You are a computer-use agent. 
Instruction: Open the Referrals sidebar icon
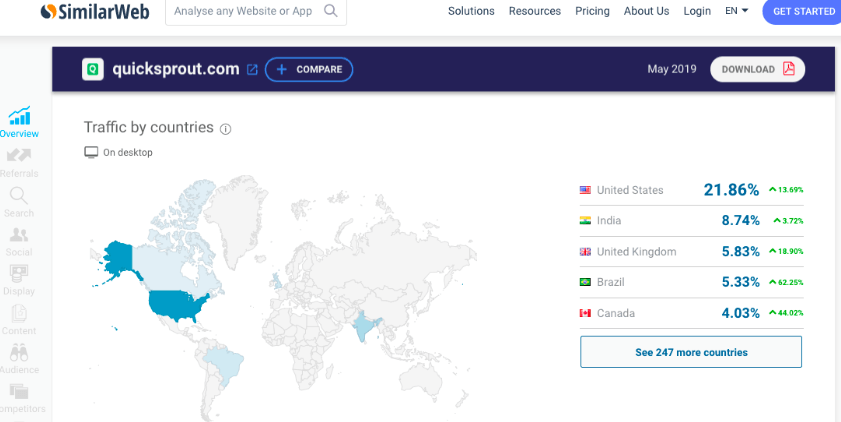tap(19, 156)
